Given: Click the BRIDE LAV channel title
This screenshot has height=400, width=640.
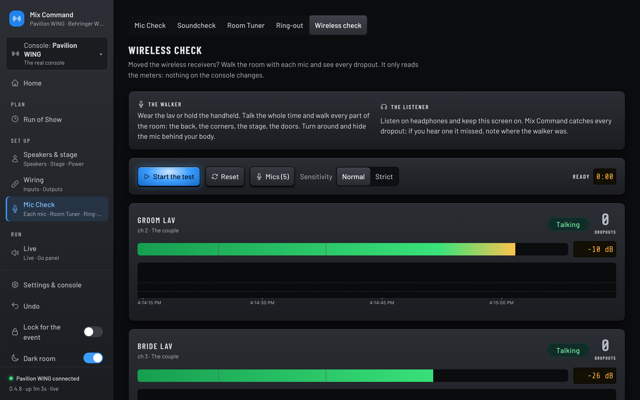Looking at the screenshot, I should (155, 347).
